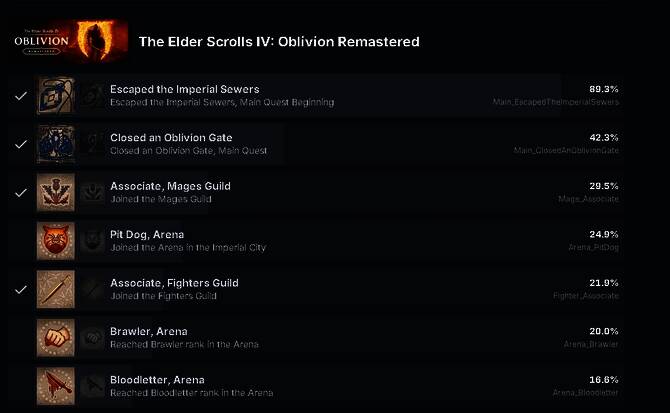Viewport: 670px width, 413px height.
Task: Toggle the checkmark for Associate, Mages Guild
Action: tap(21, 192)
